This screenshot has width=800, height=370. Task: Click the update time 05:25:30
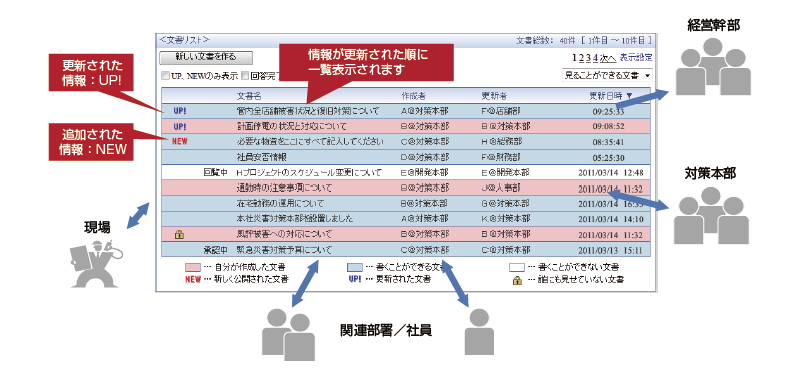(608, 158)
